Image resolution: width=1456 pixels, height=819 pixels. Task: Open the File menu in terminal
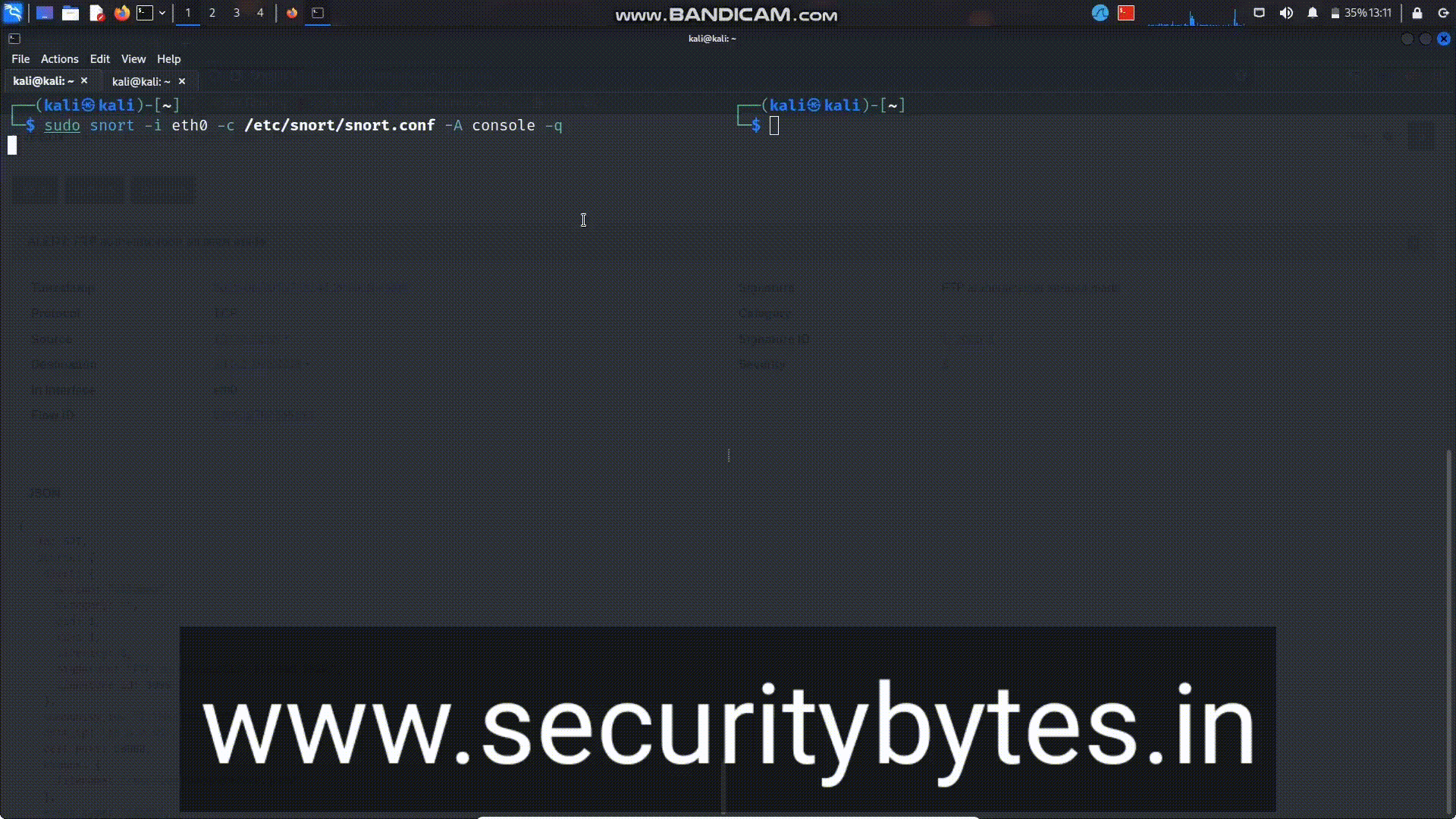click(x=19, y=58)
